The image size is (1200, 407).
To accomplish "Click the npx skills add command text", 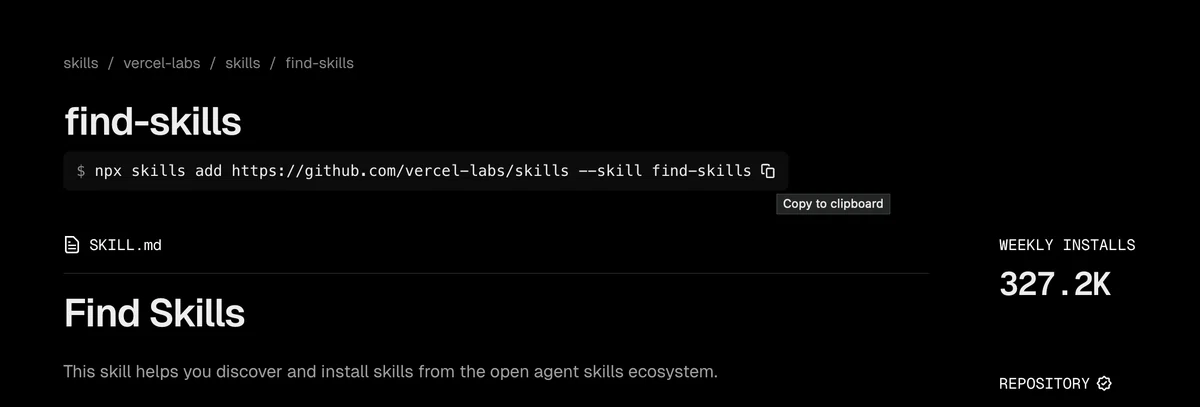I will click(158, 171).
